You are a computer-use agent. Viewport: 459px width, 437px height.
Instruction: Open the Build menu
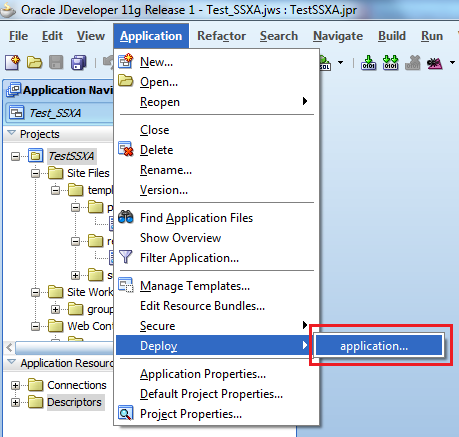pyautogui.click(x=392, y=36)
